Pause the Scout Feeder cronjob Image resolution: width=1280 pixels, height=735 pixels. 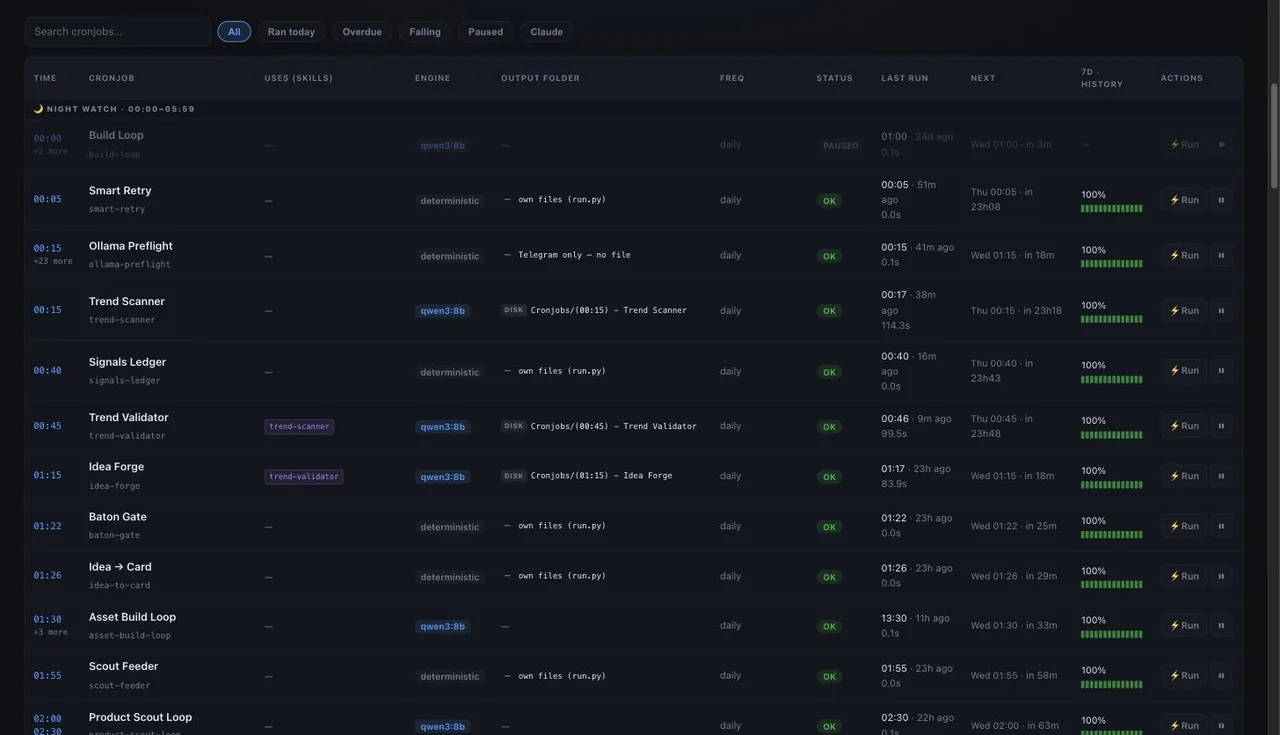tap(1221, 676)
